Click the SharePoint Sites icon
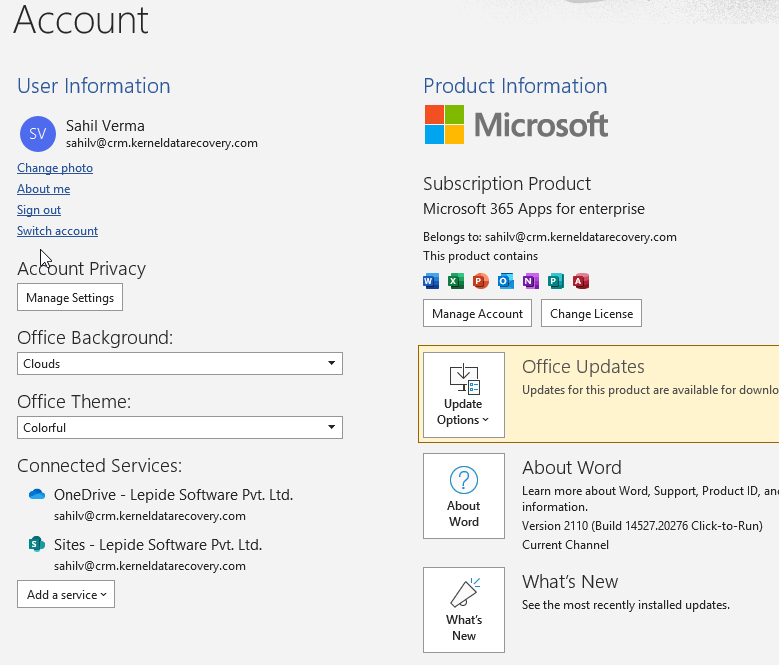Image resolution: width=779 pixels, height=665 pixels. (37, 544)
